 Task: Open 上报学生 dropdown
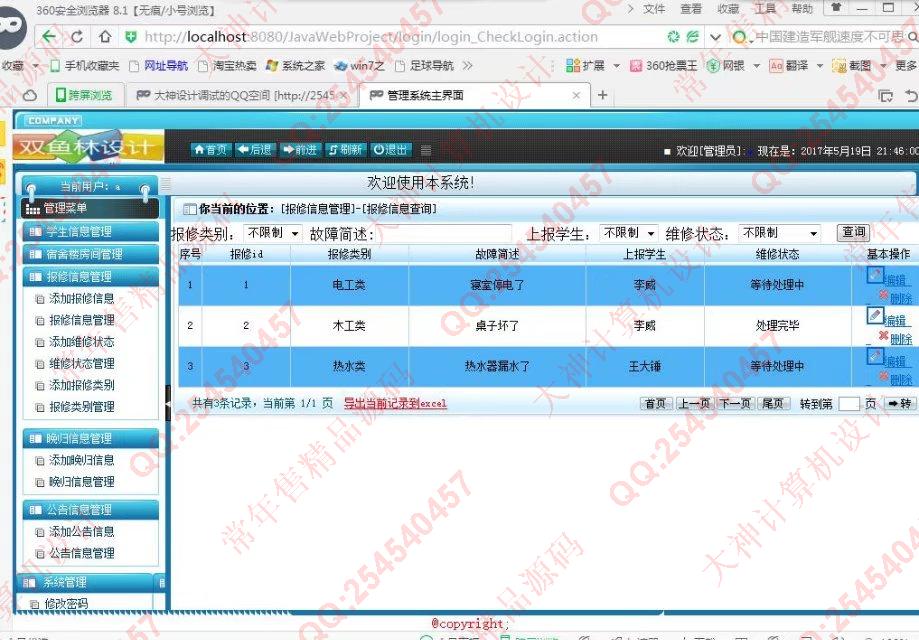tap(629, 233)
